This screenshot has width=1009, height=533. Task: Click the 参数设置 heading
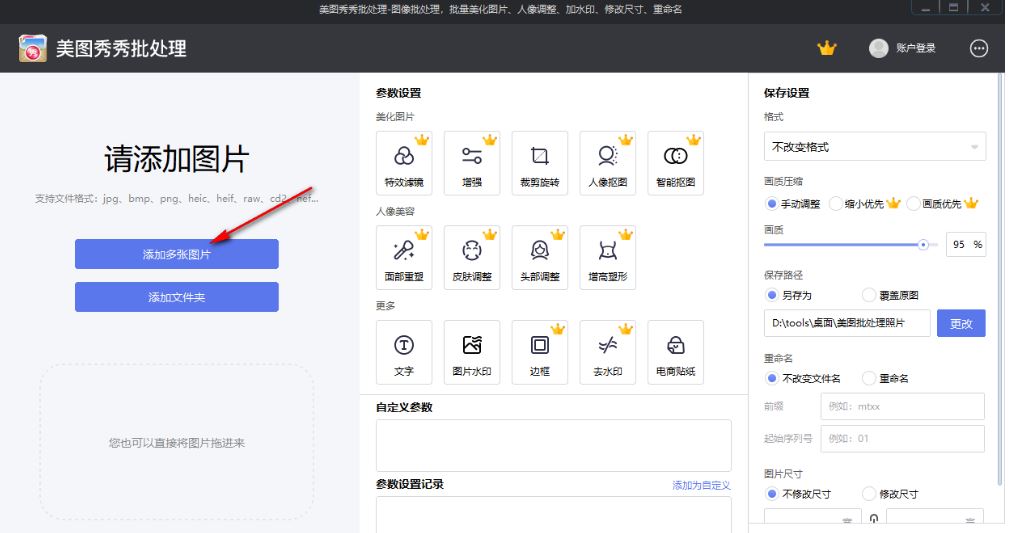(x=398, y=93)
